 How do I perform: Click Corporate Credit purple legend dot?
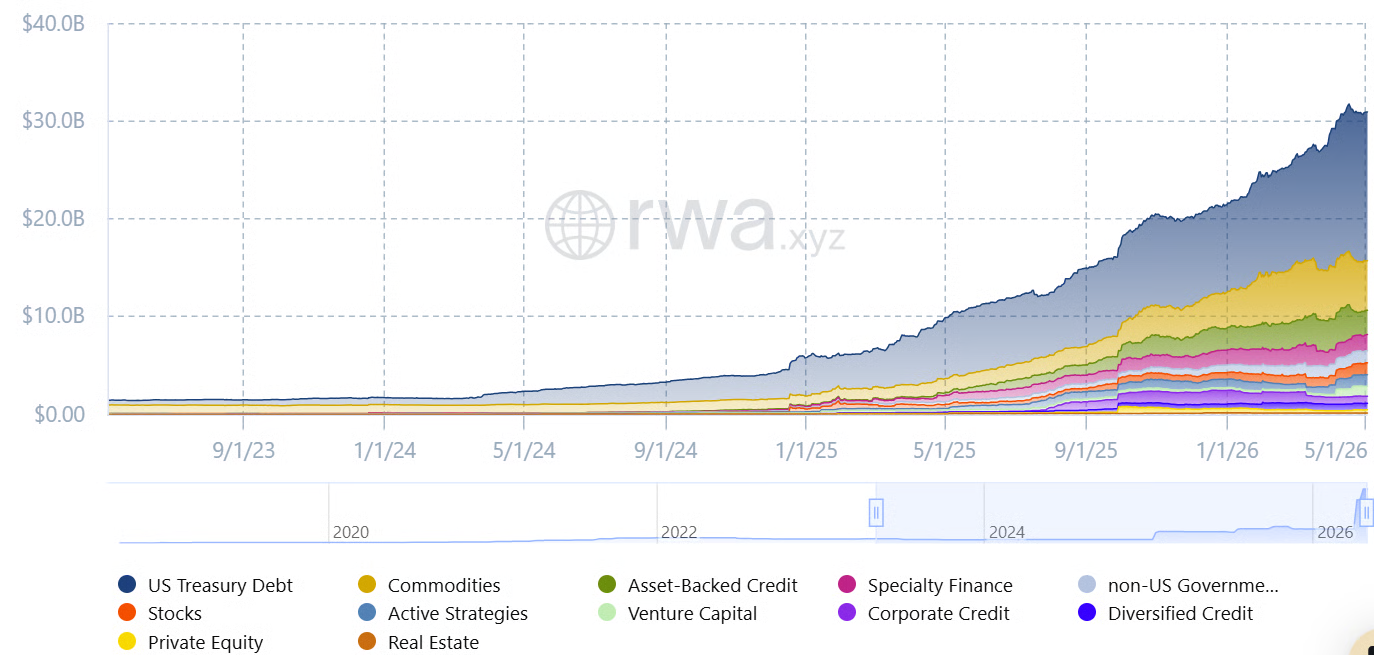tap(847, 613)
